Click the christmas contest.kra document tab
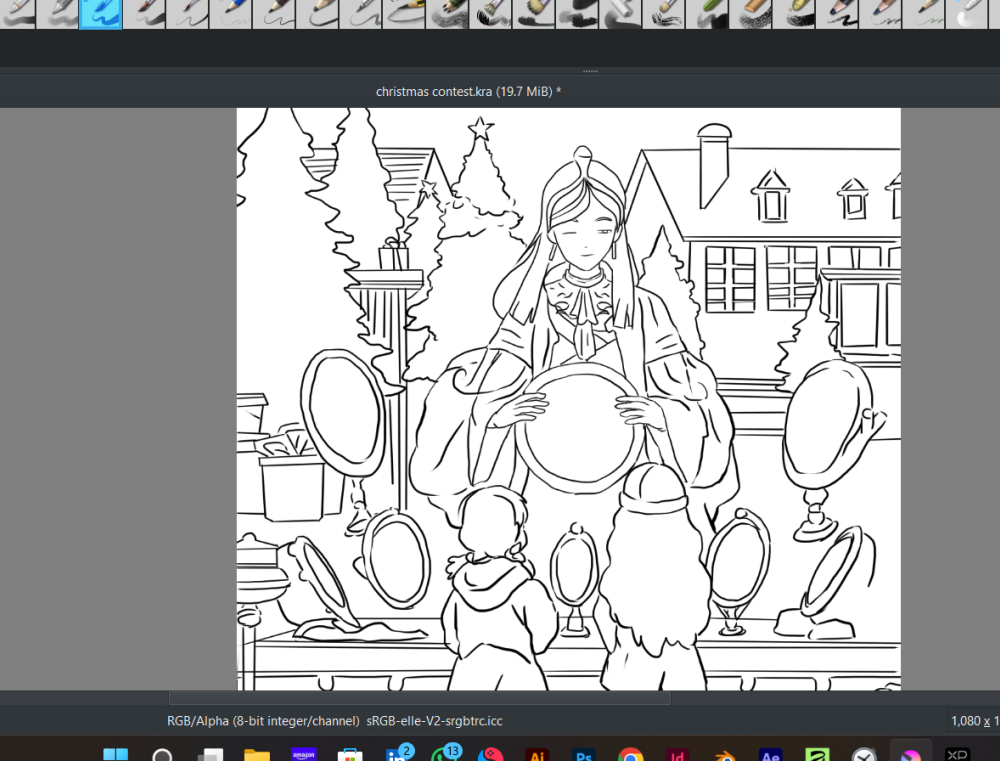This screenshot has height=761, width=1000. pos(468,91)
